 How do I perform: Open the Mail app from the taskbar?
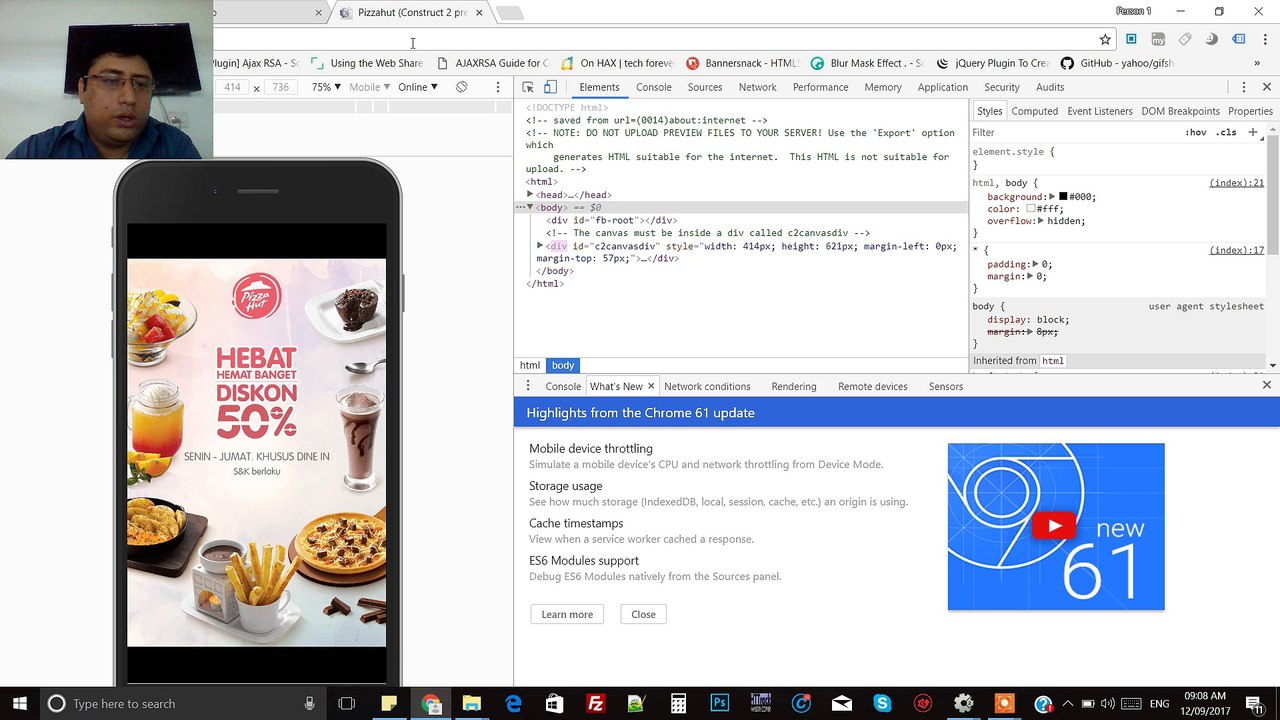(x=841, y=704)
